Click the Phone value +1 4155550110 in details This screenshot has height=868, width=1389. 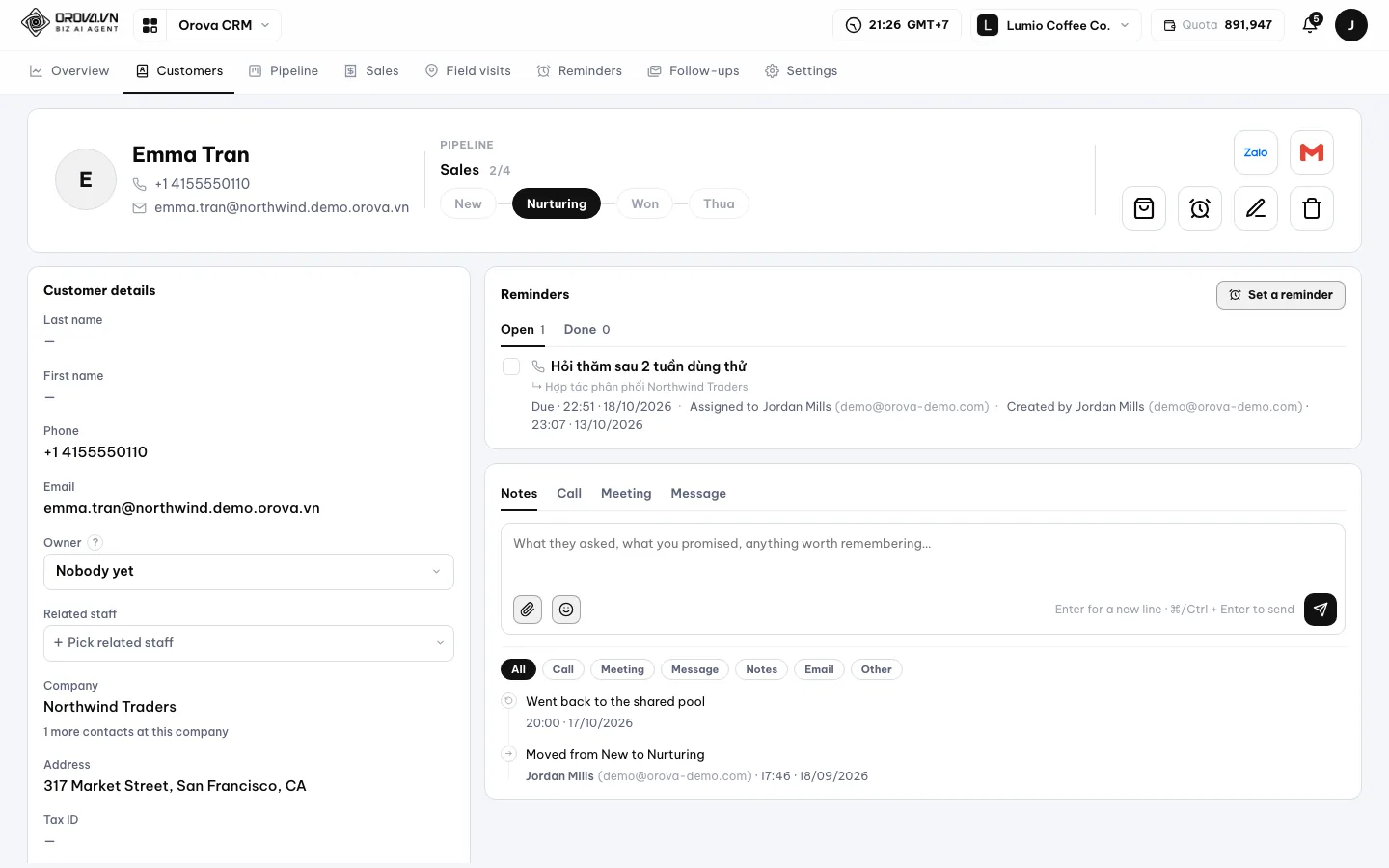coord(95,452)
